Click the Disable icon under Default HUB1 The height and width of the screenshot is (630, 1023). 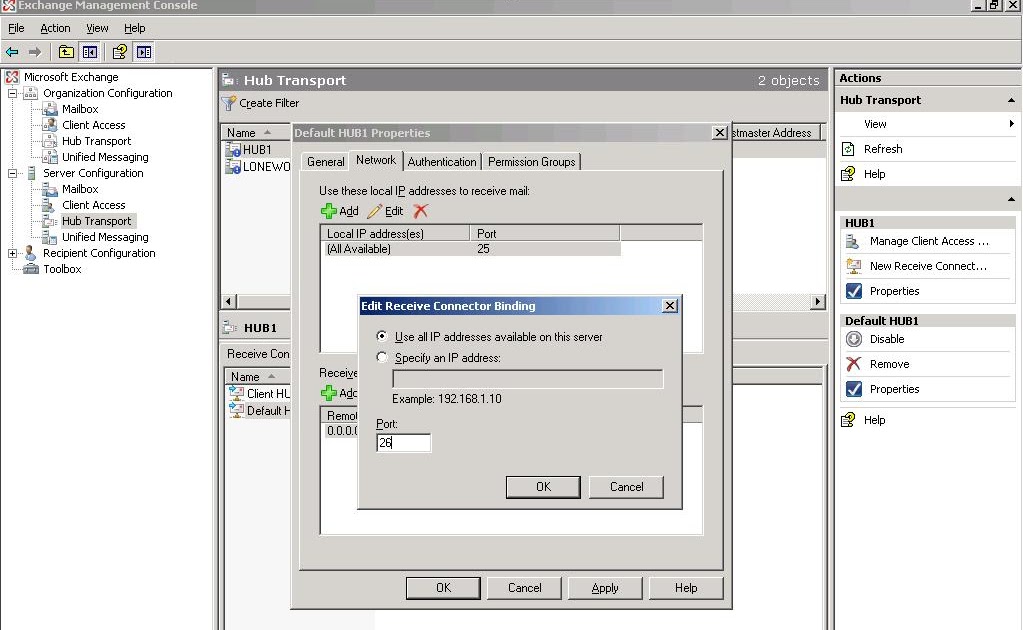[x=853, y=339]
